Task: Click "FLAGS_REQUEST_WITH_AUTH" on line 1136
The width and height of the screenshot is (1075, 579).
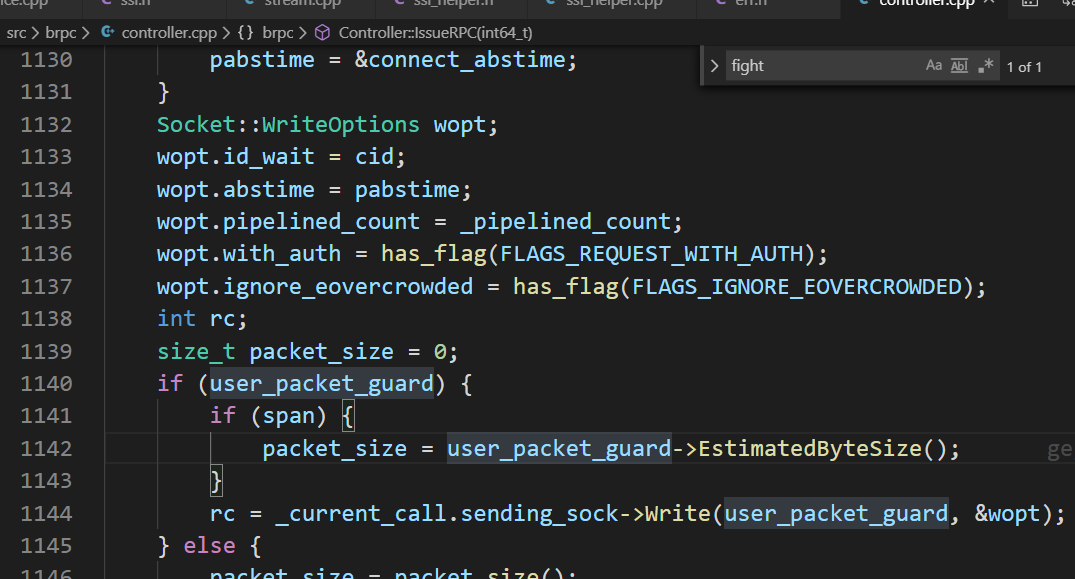Action: (651, 254)
